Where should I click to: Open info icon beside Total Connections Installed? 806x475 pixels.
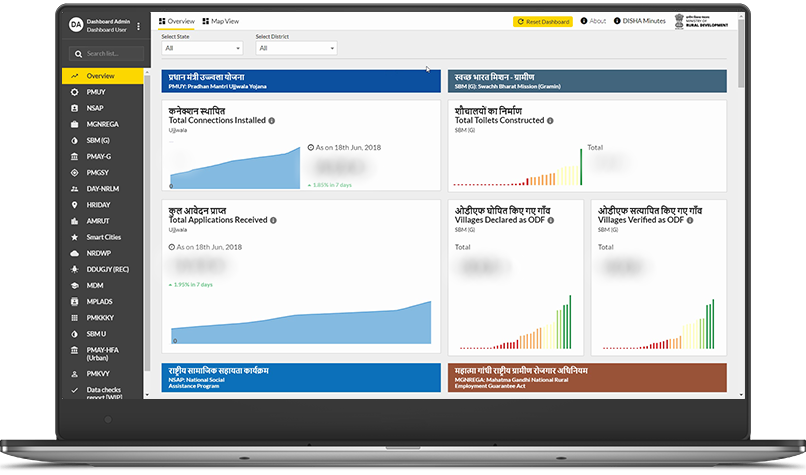coord(272,121)
